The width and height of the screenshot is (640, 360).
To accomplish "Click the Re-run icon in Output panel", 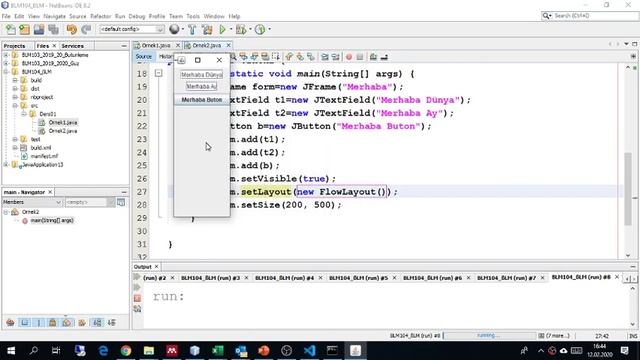I will 137,287.
